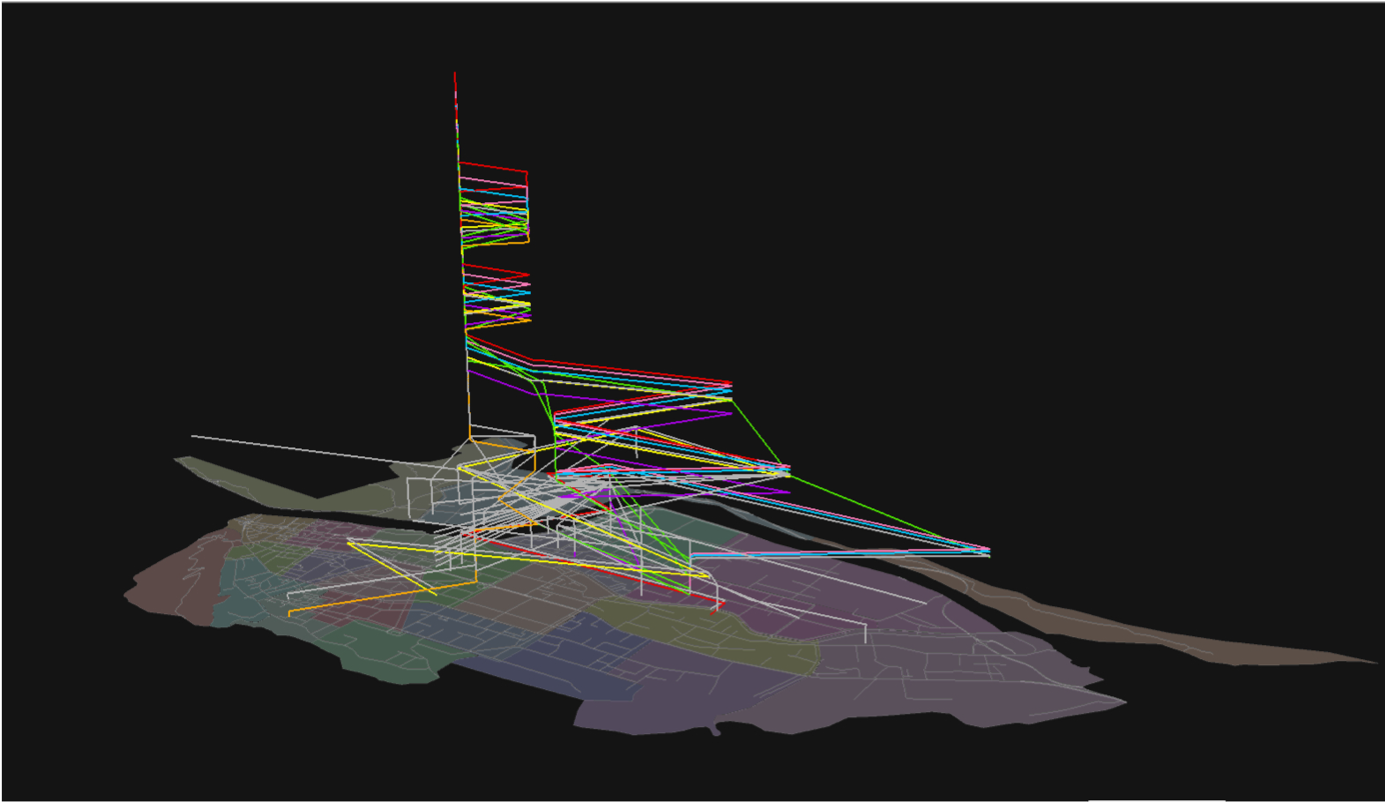
Task: Click the left corner of the yellow path
Action: (349, 542)
